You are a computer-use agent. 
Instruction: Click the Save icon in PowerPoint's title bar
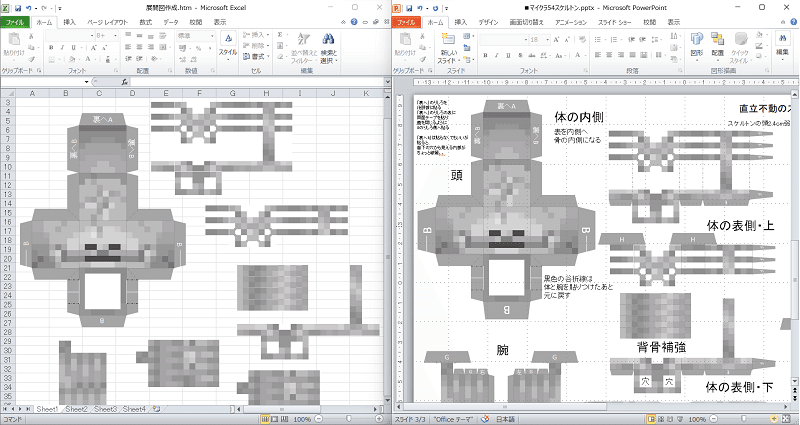[409, 8]
